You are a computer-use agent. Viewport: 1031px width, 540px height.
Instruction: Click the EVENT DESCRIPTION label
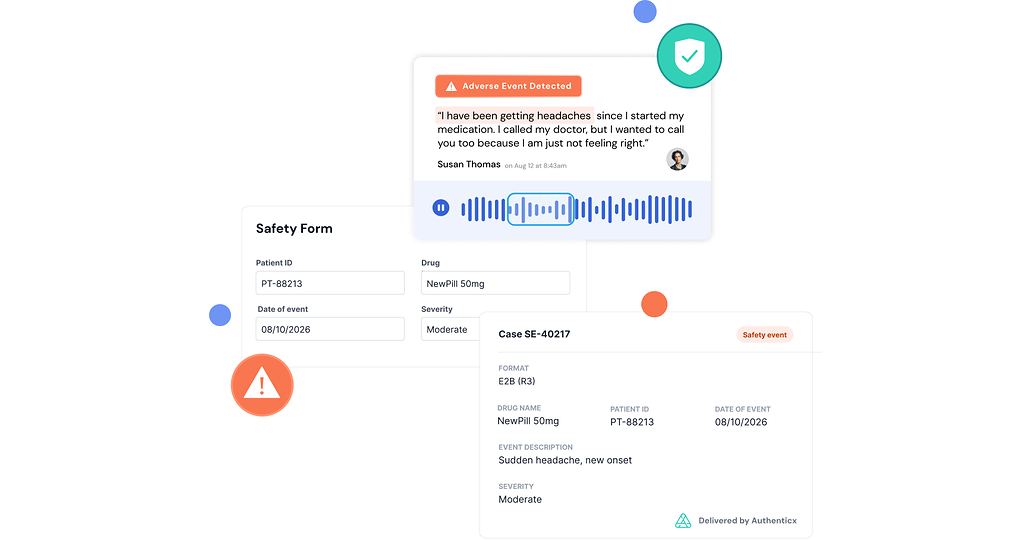535,447
